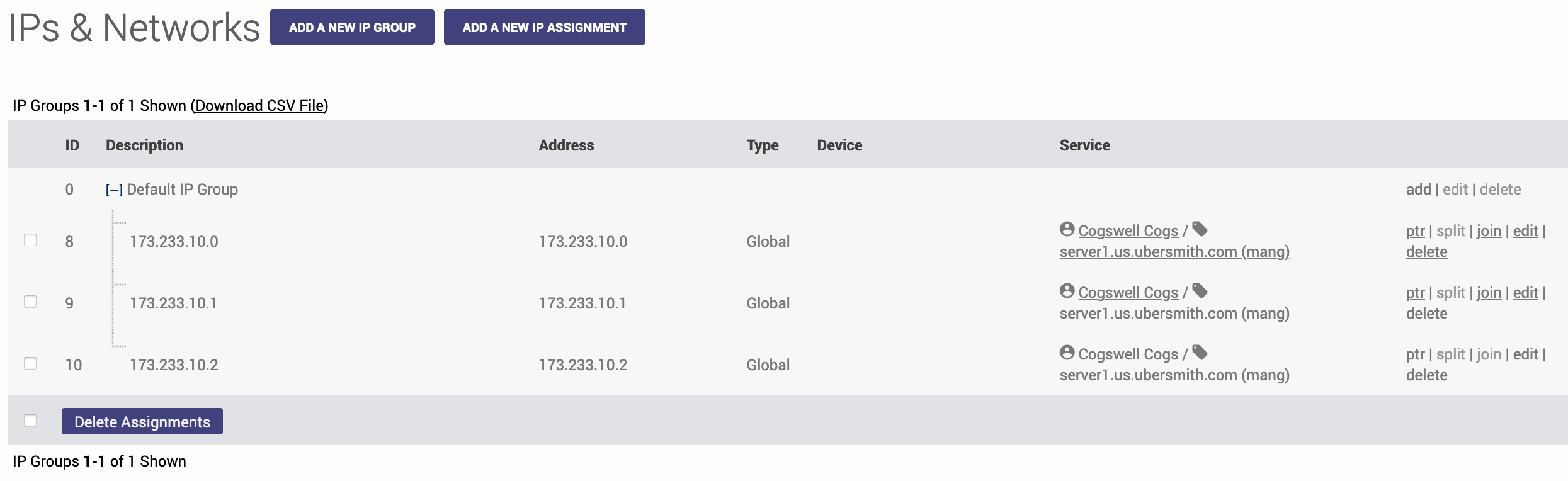
Task: Click the Service column header
Action: click(1084, 145)
